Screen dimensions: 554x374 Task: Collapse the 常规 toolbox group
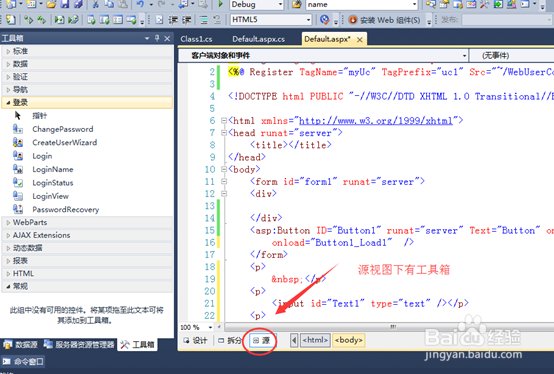pyautogui.click(x=87, y=286)
